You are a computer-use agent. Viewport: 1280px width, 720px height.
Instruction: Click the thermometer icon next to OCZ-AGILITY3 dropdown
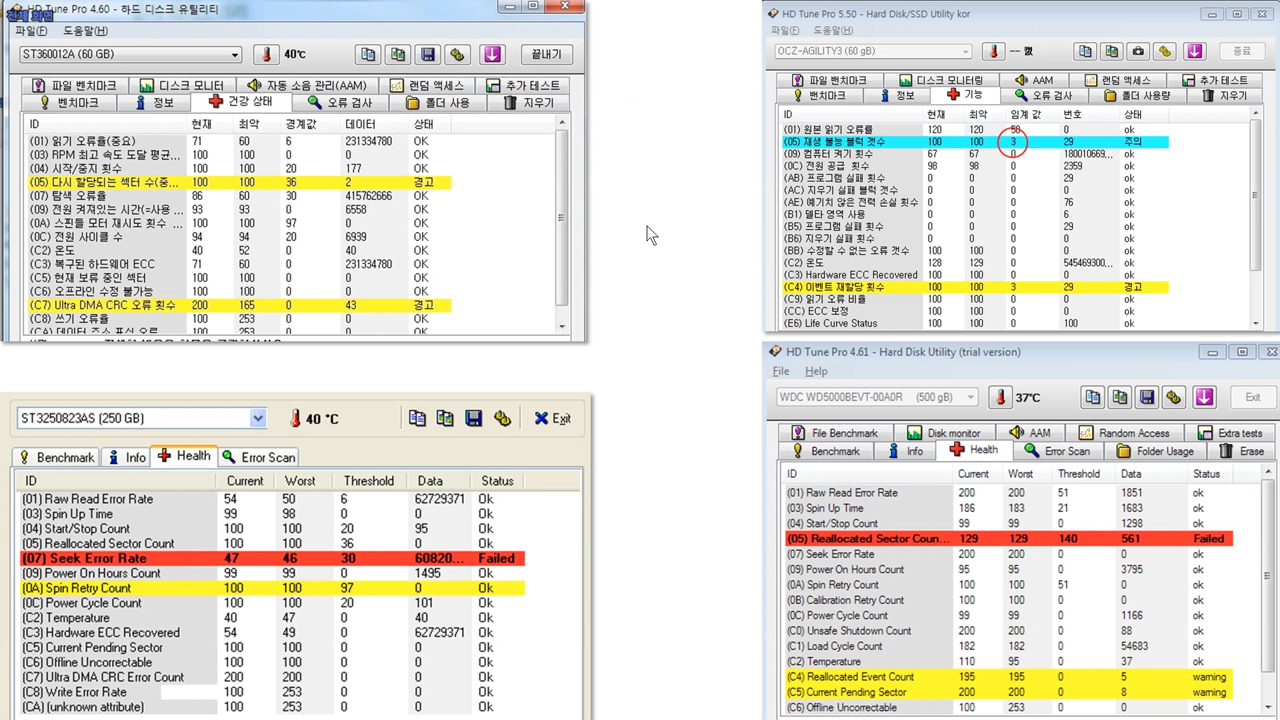[x=994, y=51]
